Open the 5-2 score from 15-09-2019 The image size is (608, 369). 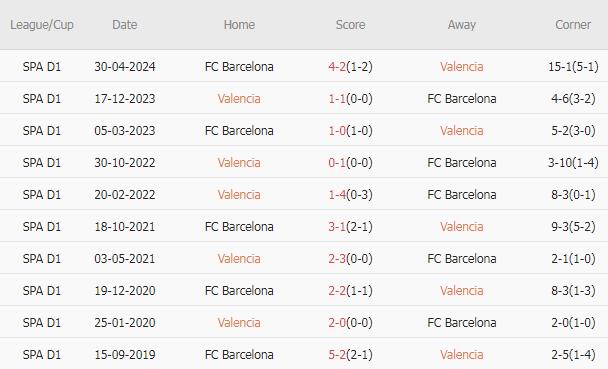[337, 355]
